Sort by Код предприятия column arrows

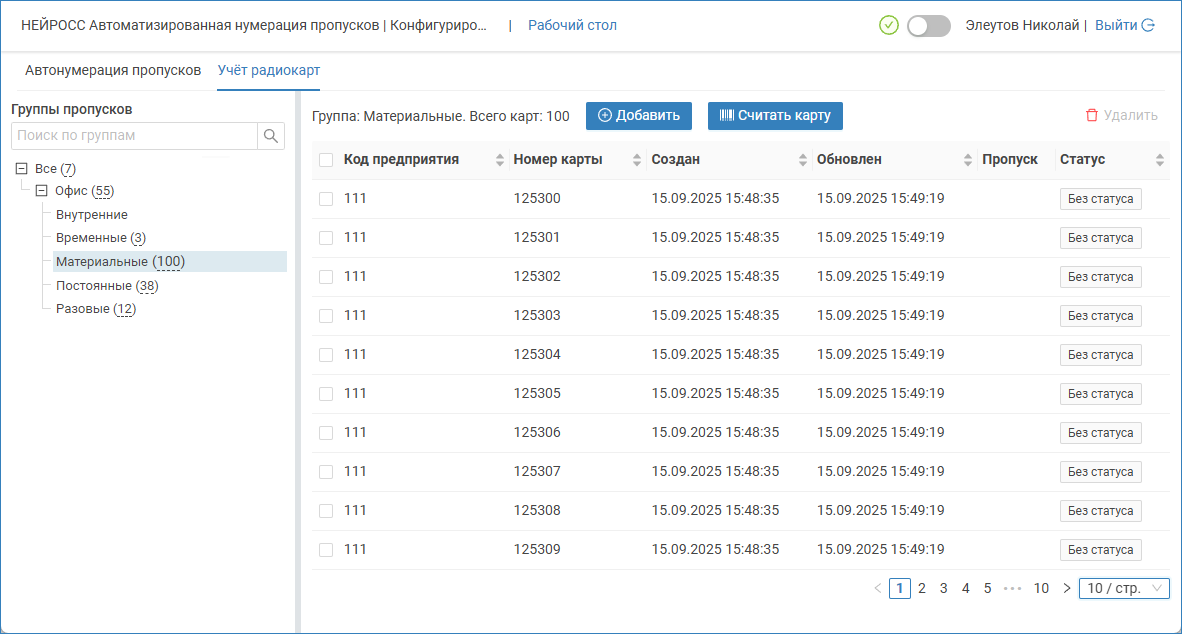[500, 160]
